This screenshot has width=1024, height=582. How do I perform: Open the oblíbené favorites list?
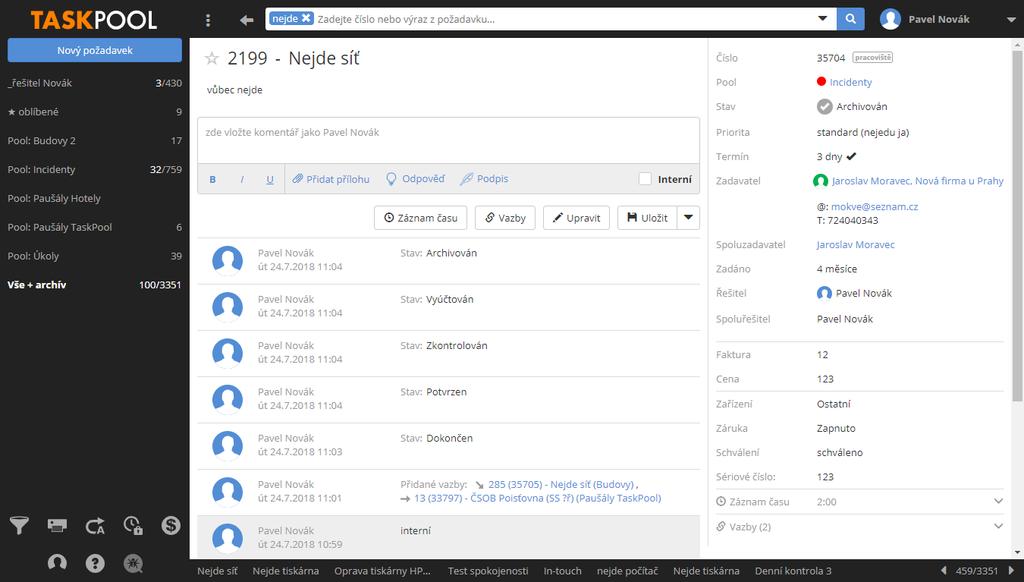(95, 112)
